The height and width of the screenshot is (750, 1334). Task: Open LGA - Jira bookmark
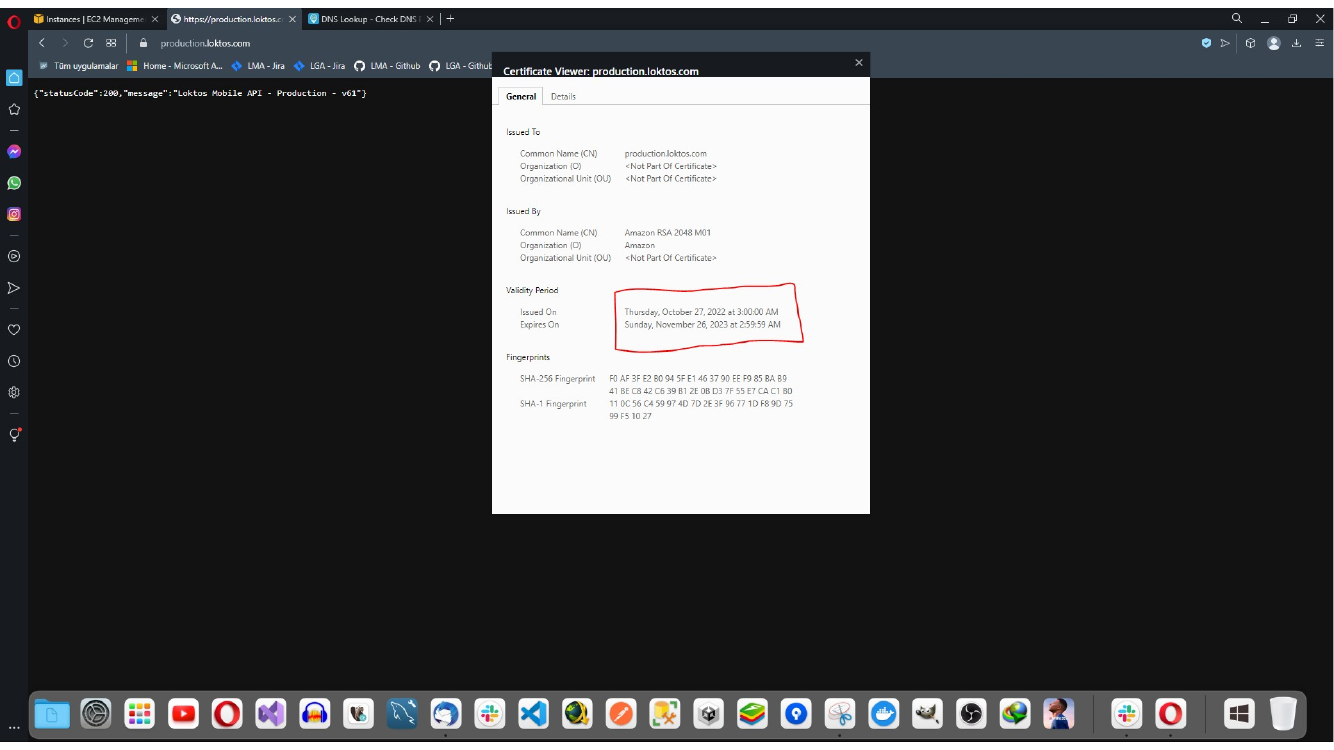(x=319, y=66)
